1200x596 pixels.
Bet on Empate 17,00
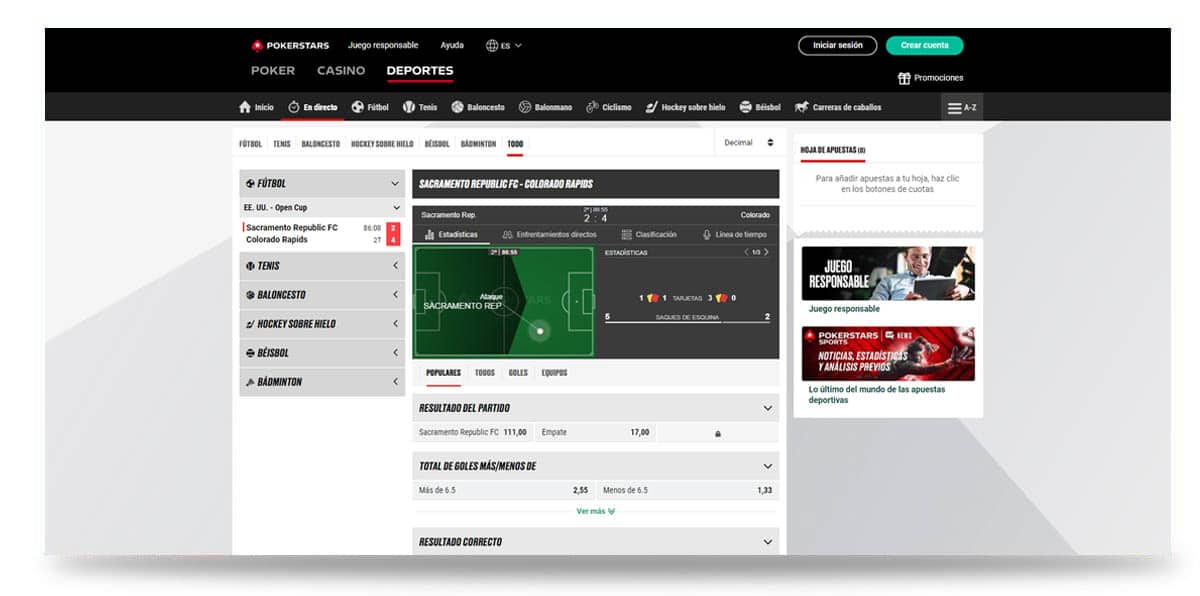(x=595, y=432)
